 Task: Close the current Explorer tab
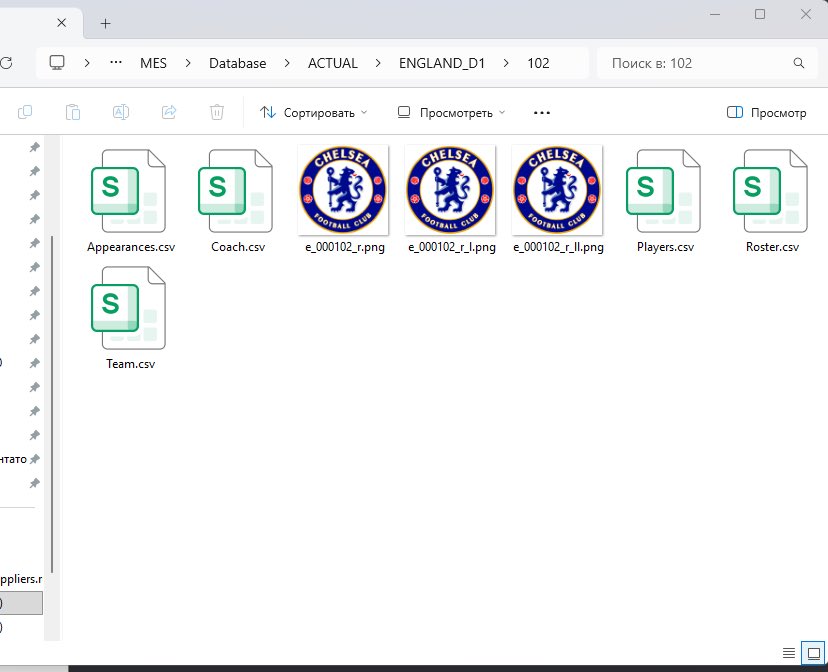click(62, 23)
